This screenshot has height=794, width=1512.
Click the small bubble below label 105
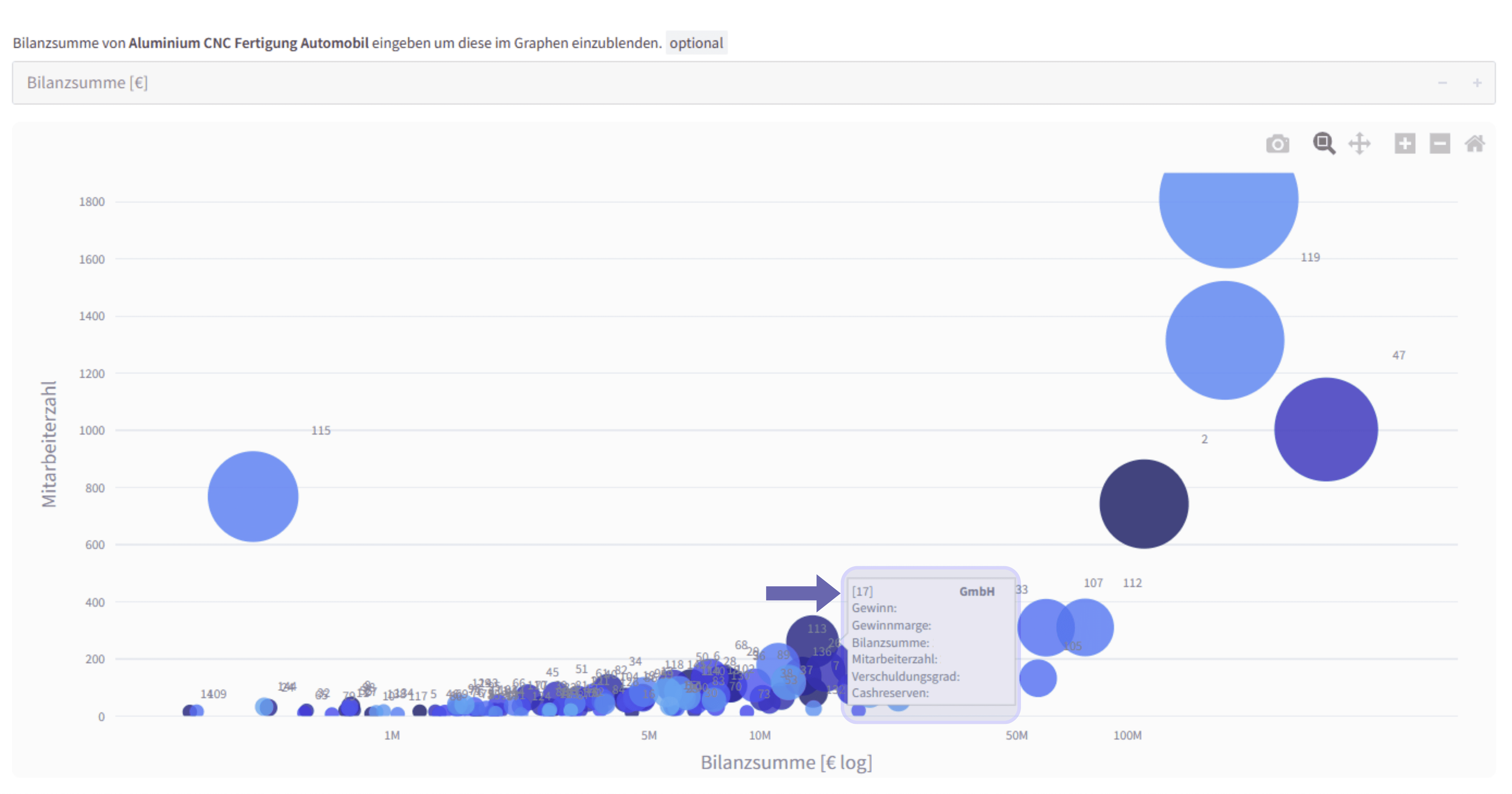pos(1038,678)
